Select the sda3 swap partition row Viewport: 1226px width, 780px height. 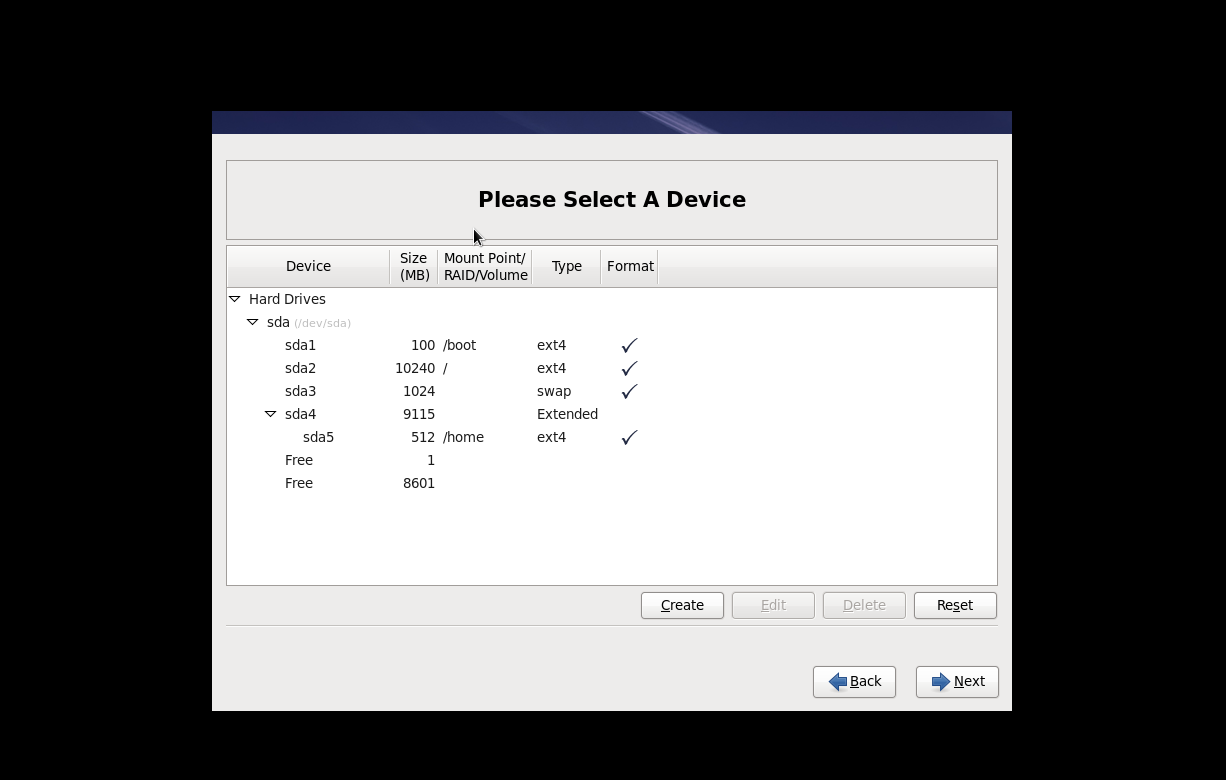(612, 391)
